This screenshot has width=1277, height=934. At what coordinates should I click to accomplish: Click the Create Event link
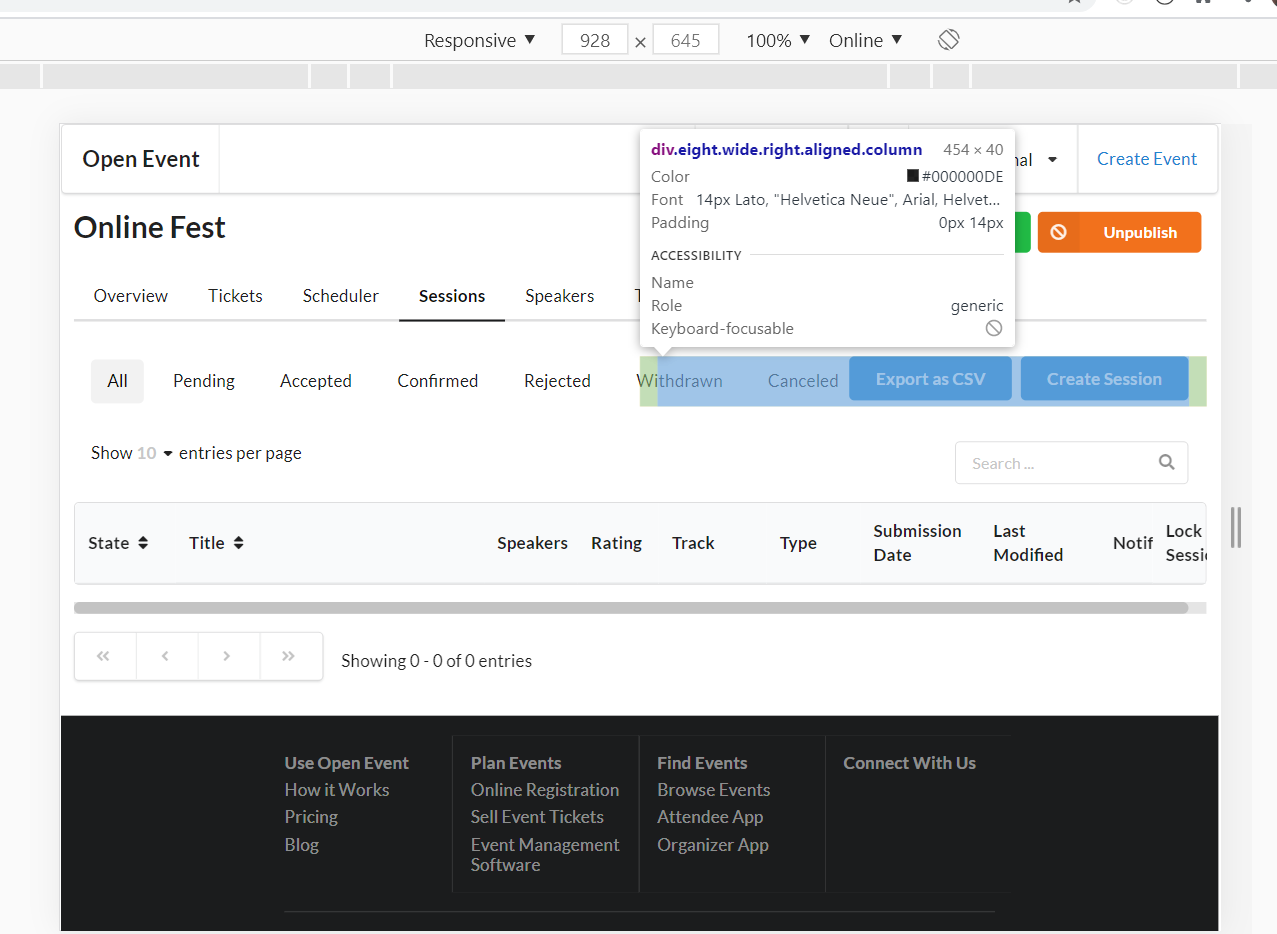1147,159
